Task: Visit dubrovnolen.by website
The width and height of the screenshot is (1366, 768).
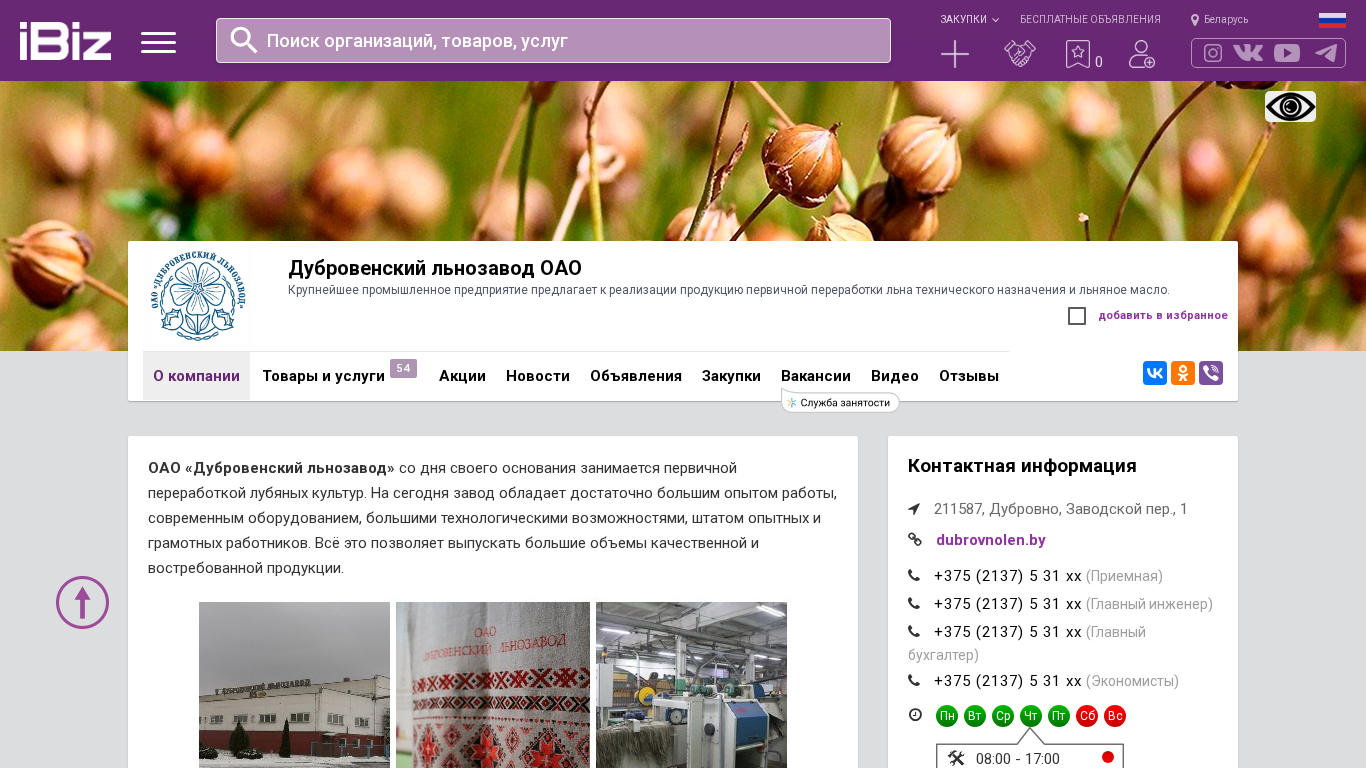Action: (991, 540)
